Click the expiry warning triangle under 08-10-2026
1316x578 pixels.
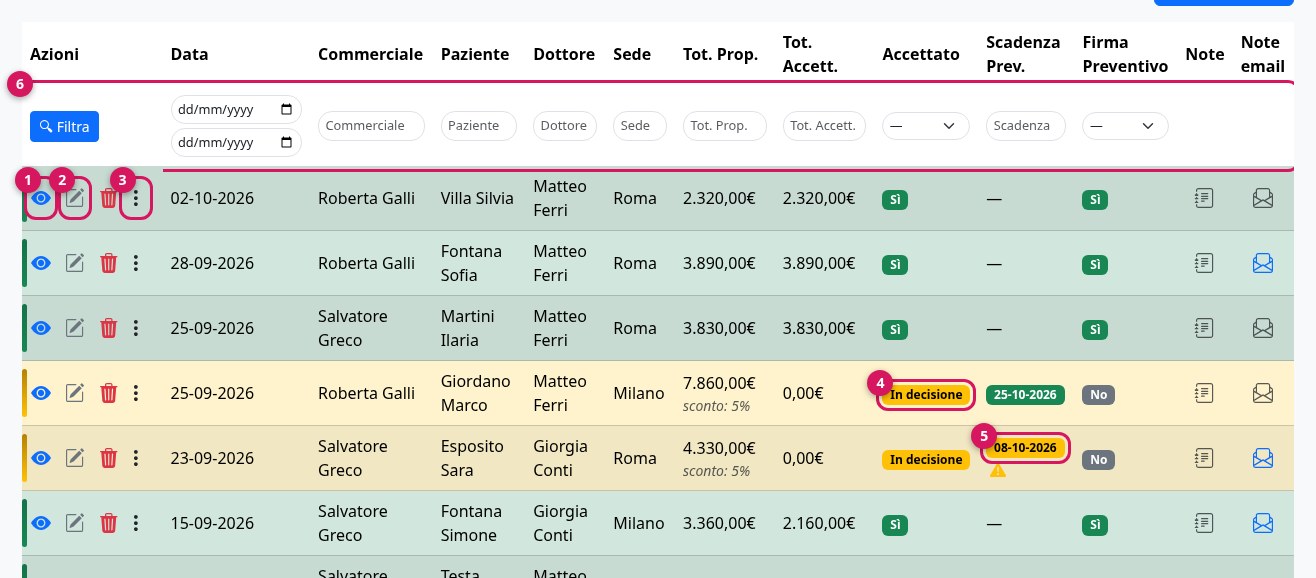pos(998,469)
